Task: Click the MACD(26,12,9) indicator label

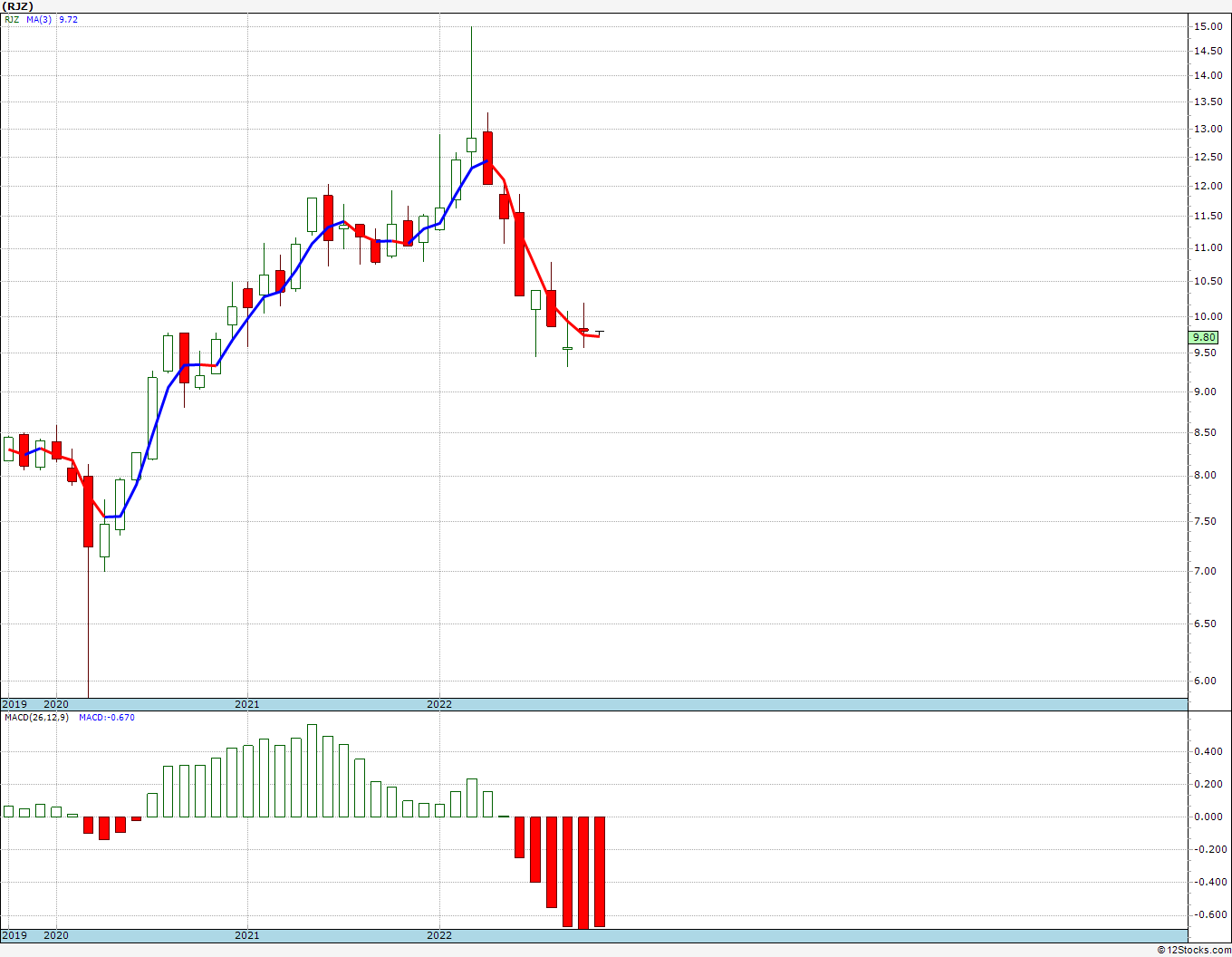Action: tap(37, 718)
